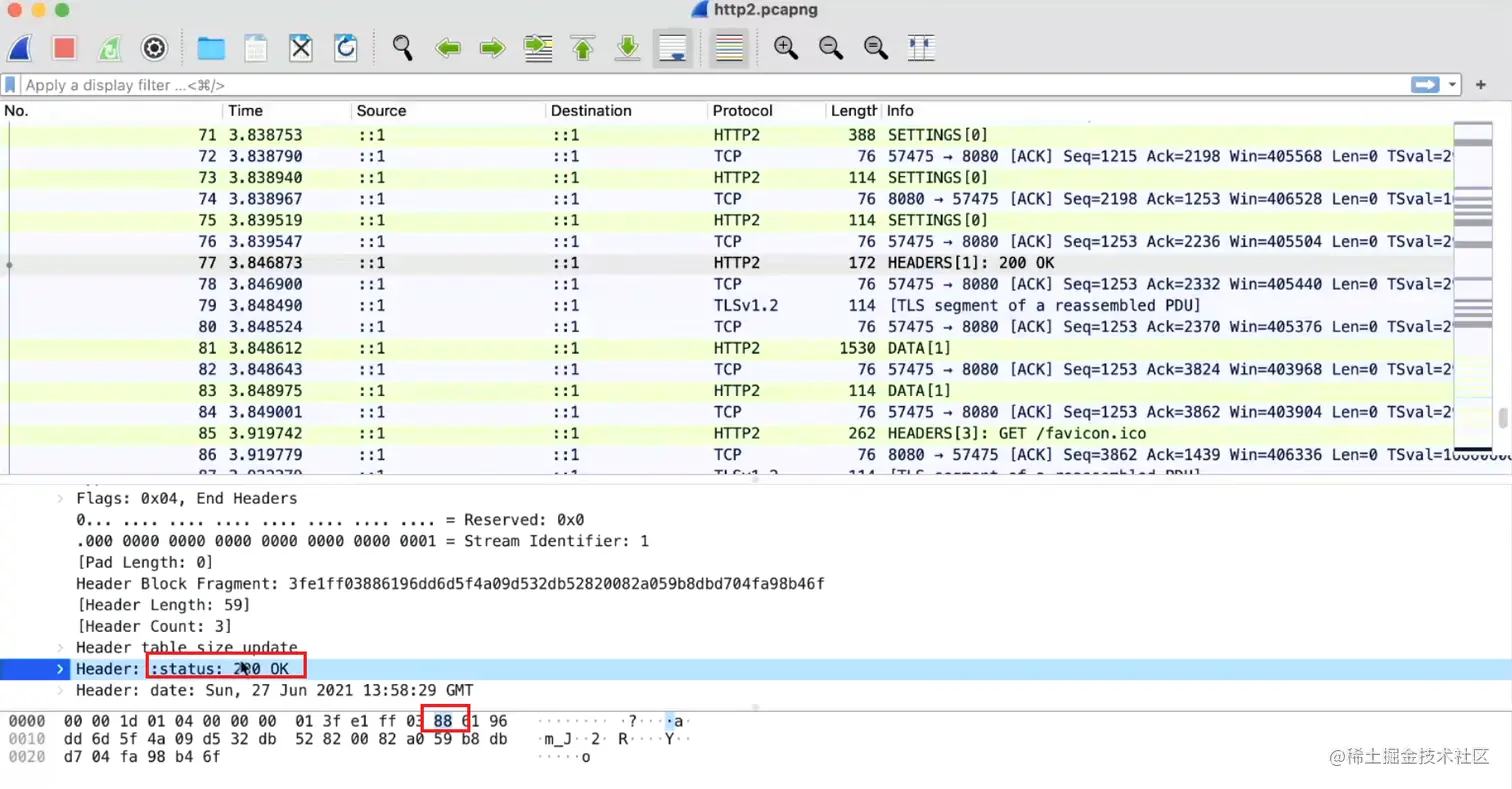Go forward in packet history
1512x789 pixels.
tap(493, 47)
